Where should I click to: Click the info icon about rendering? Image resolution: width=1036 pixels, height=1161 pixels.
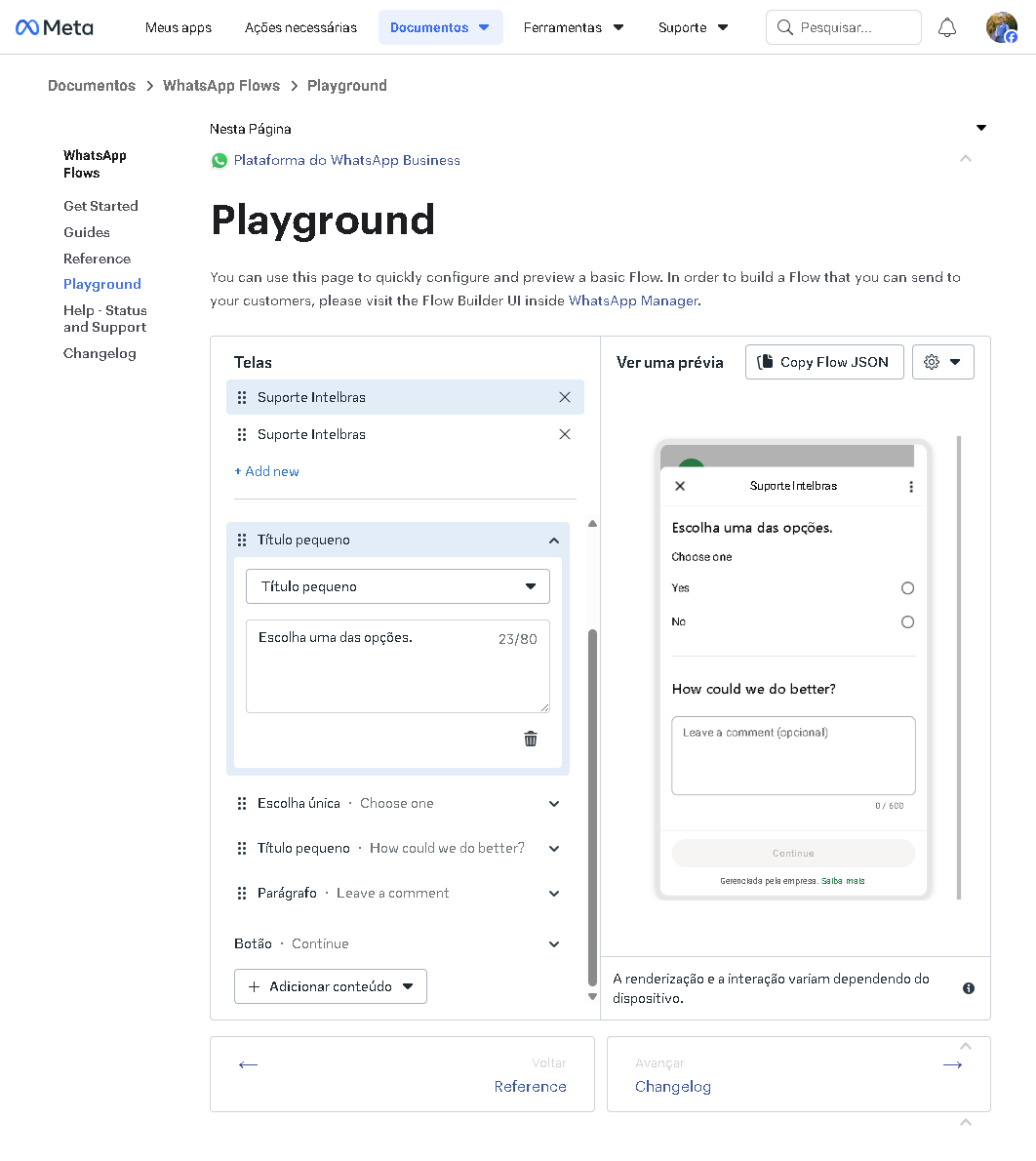(969, 988)
